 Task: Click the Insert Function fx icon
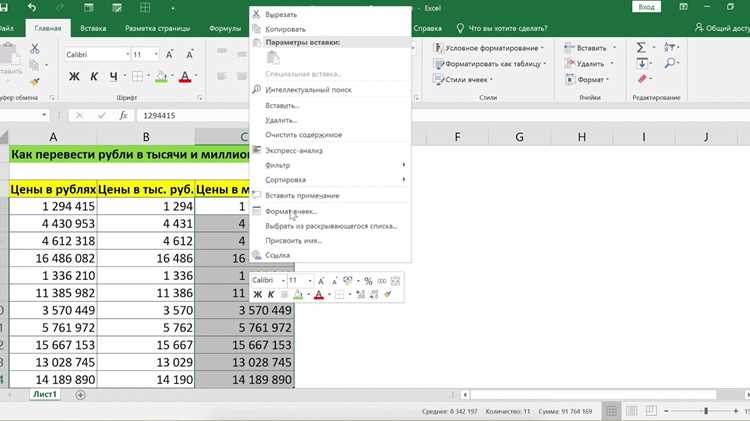123,115
